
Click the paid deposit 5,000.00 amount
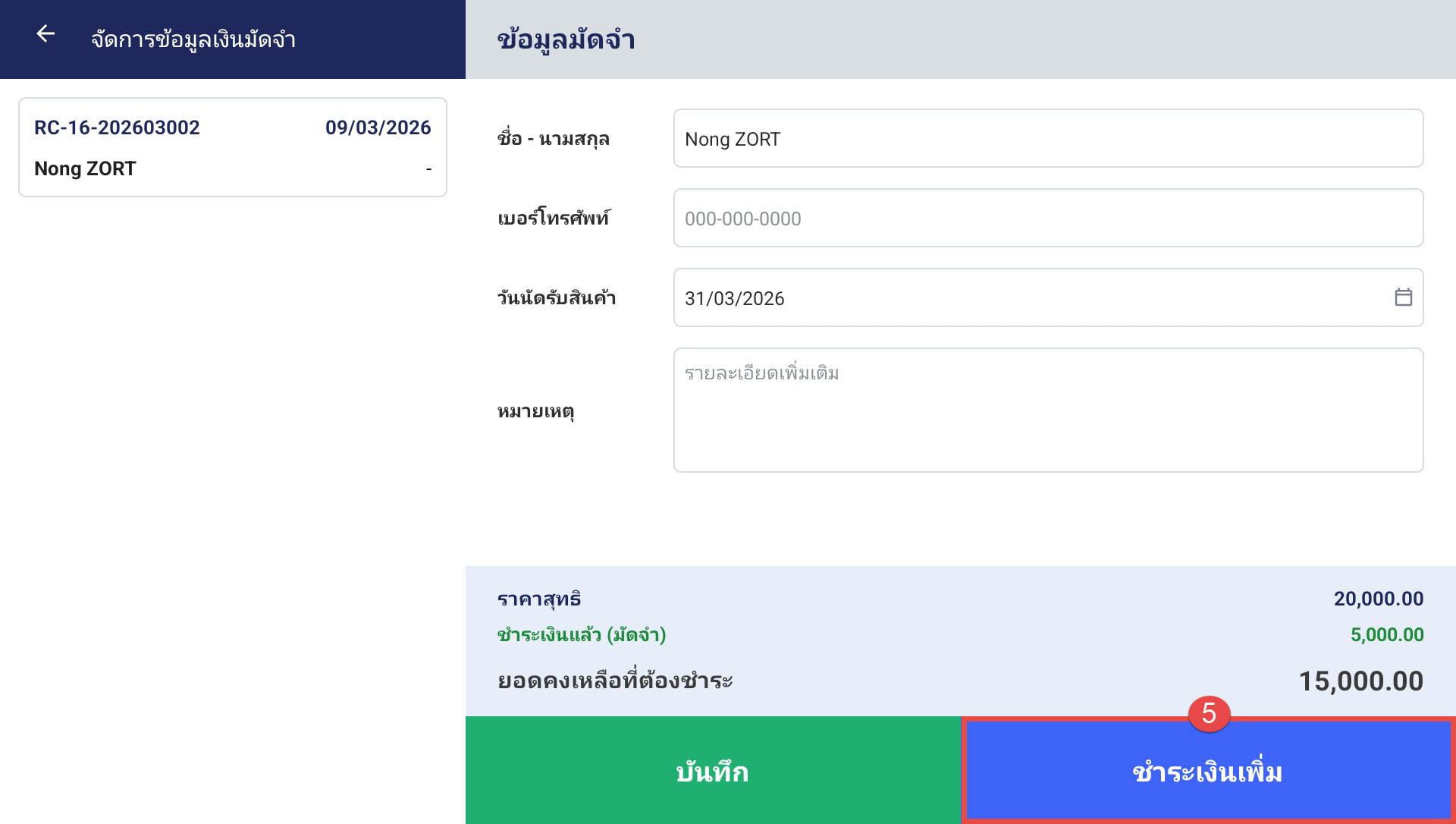(1386, 634)
